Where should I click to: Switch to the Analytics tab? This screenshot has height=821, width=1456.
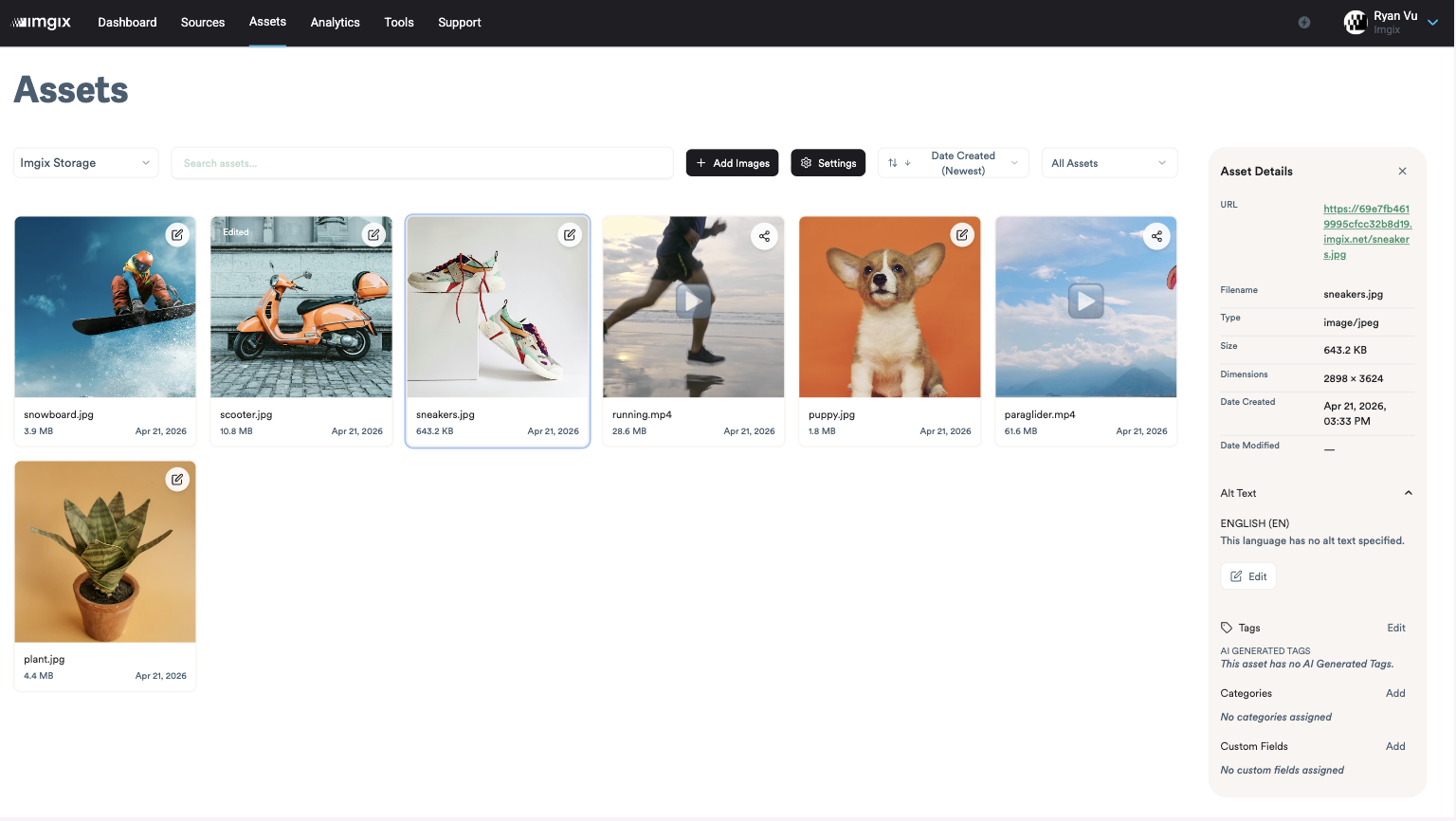[335, 22]
